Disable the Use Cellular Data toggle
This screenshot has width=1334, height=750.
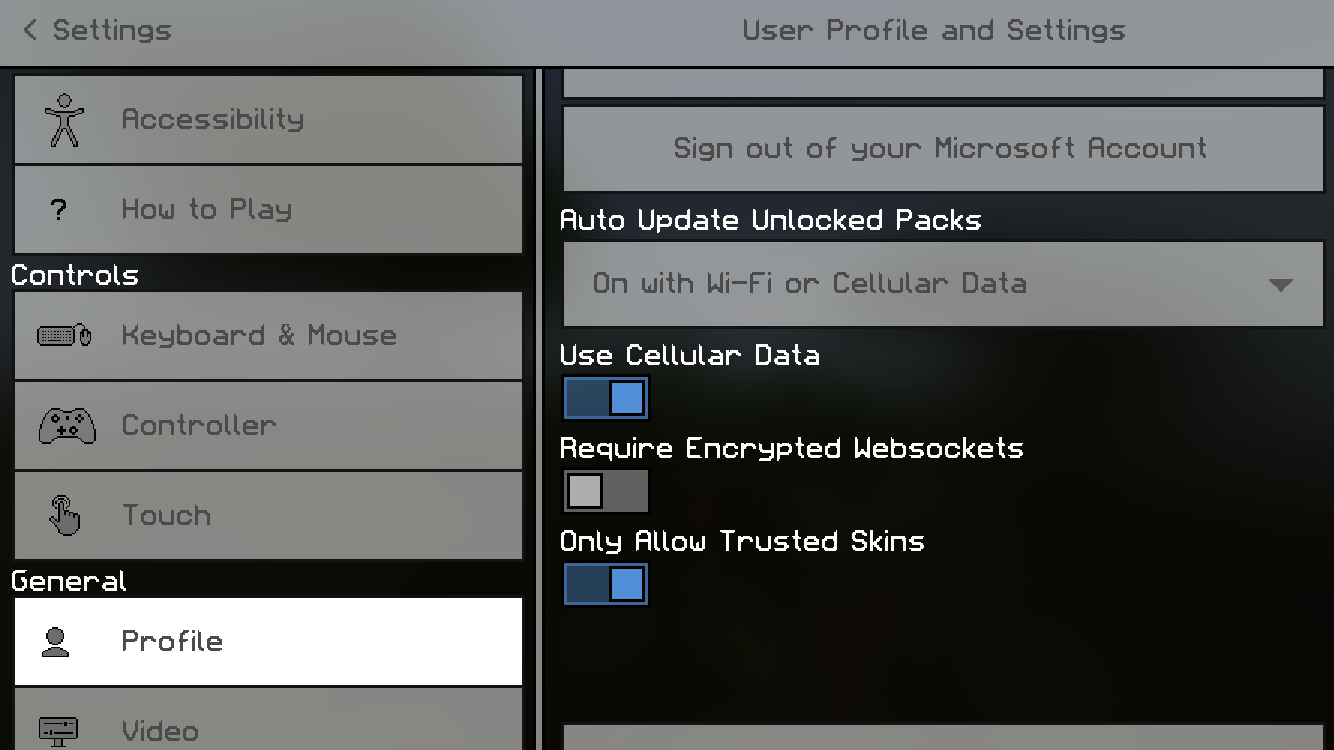pyautogui.click(x=606, y=398)
